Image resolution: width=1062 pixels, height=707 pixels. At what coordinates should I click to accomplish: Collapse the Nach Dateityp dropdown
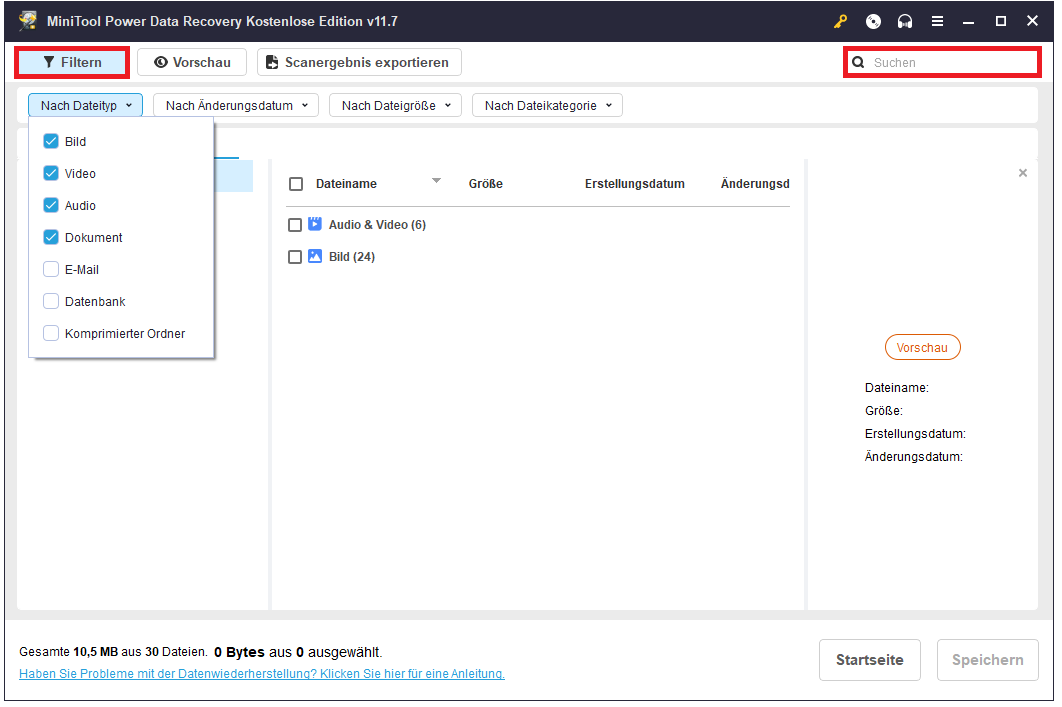(x=85, y=106)
